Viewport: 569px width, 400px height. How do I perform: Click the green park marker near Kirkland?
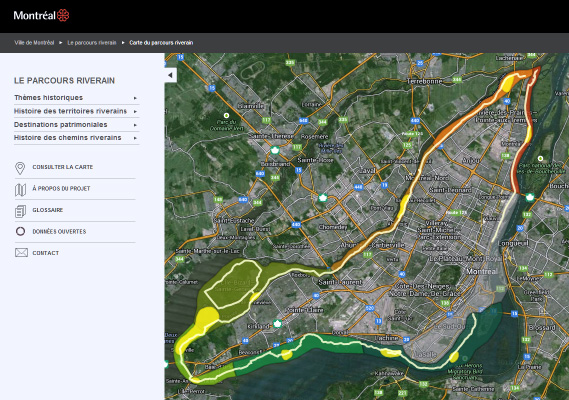point(277,323)
